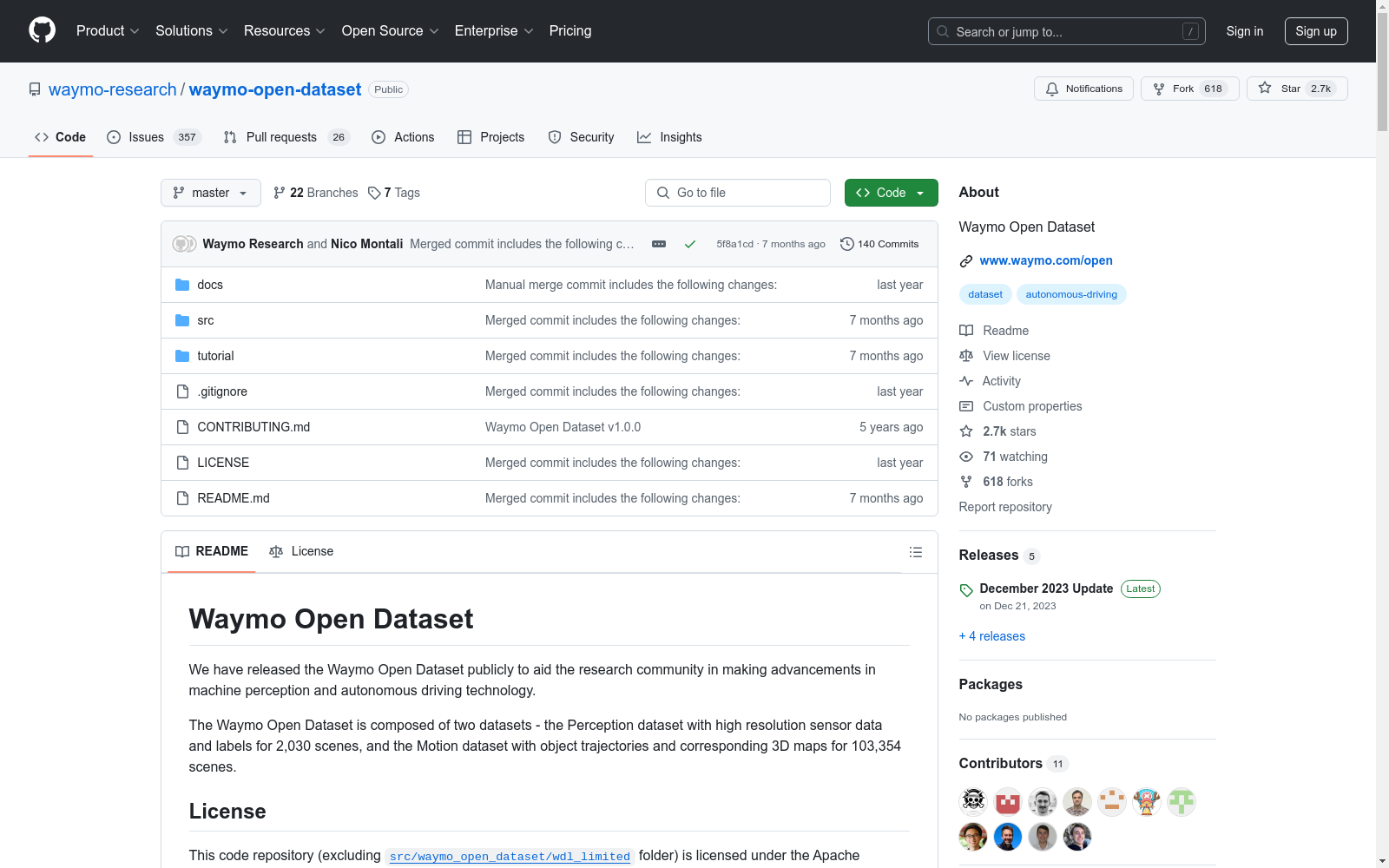The height and width of the screenshot is (868, 1389).
Task: Click the green commit status checkmark
Action: click(x=690, y=244)
